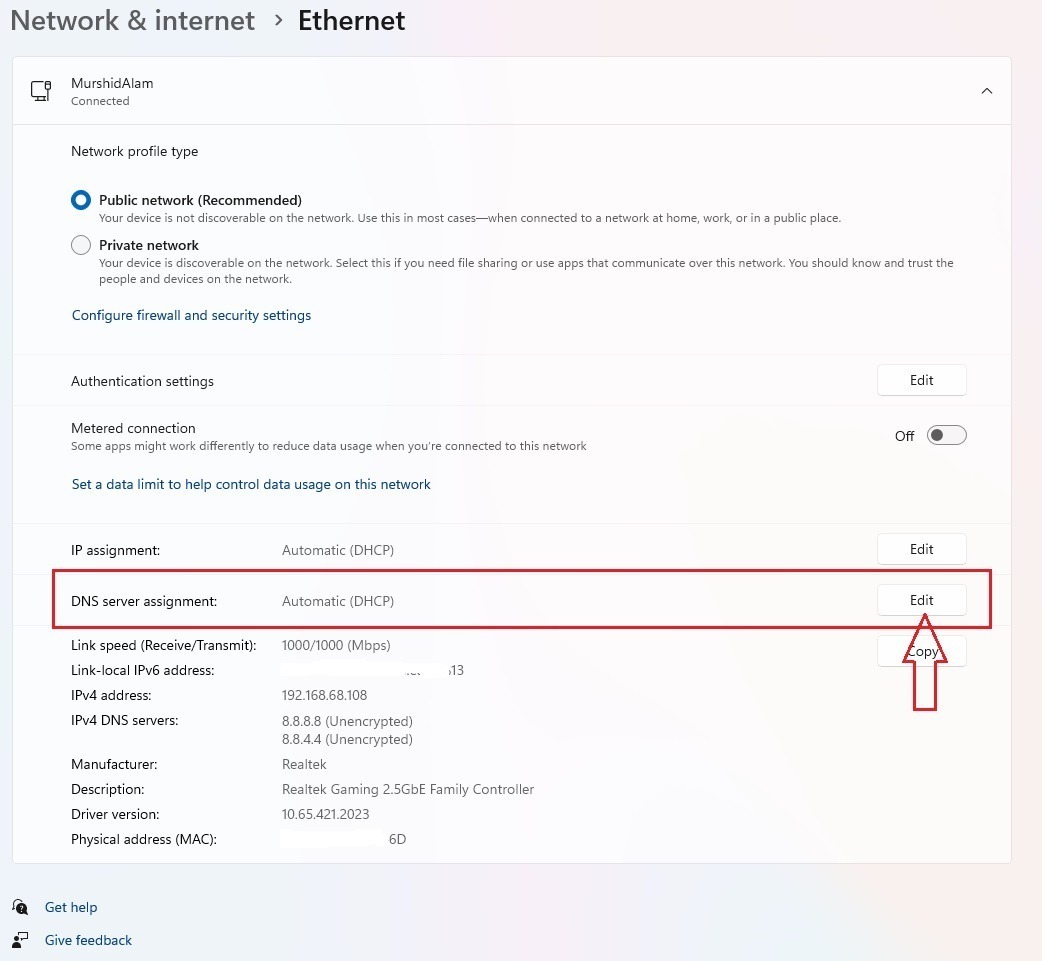
Task: Collapse the MurshidAlam connection section
Action: pyautogui.click(x=986, y=91)
